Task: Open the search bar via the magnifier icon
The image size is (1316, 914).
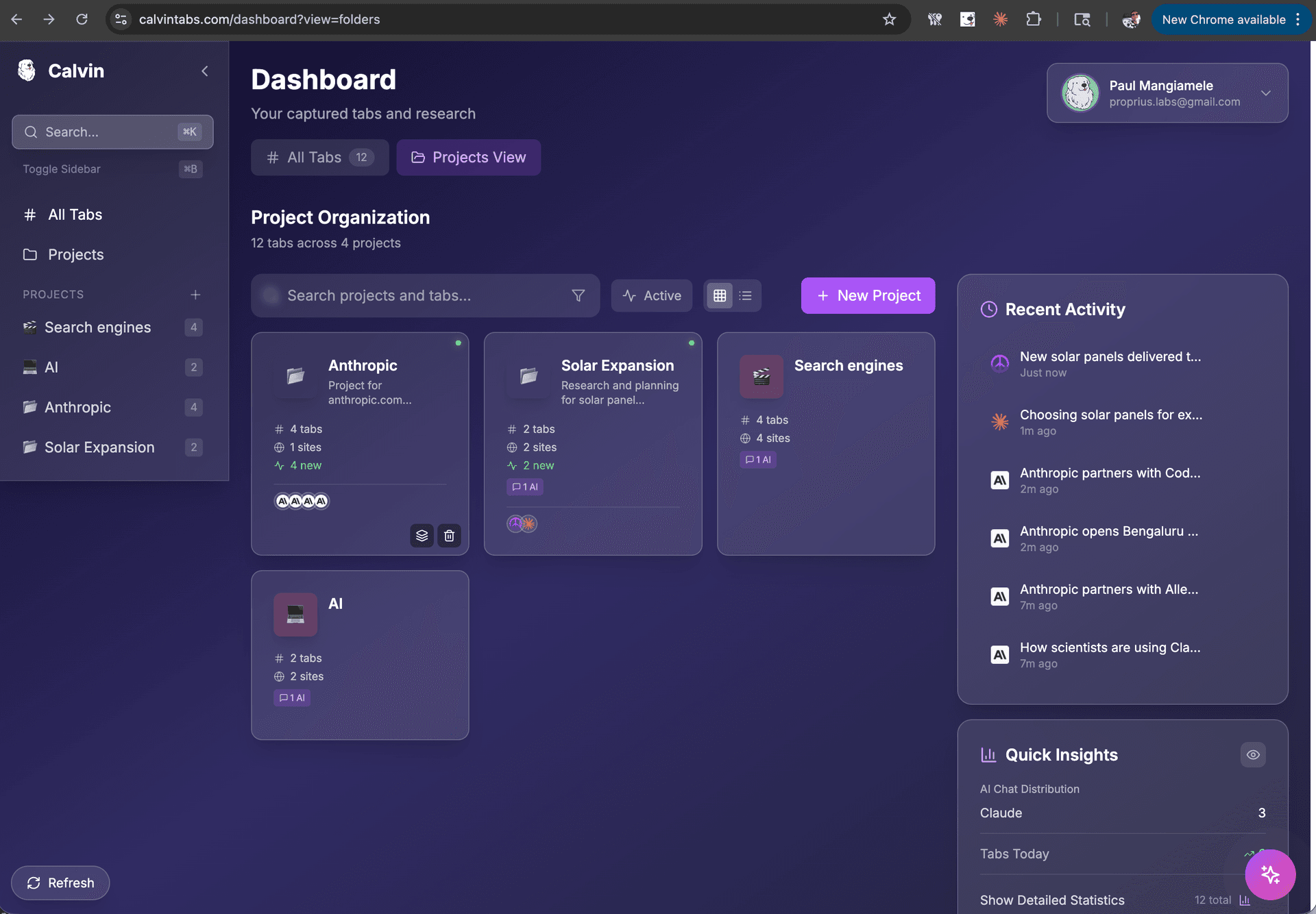Action: 31,132
